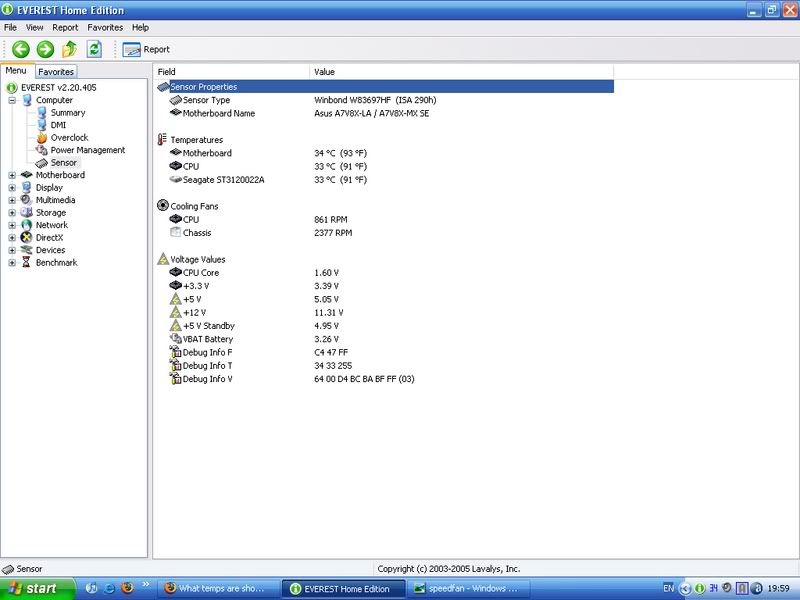
Task: Open the View menu
Action: [x=35, y=28]
